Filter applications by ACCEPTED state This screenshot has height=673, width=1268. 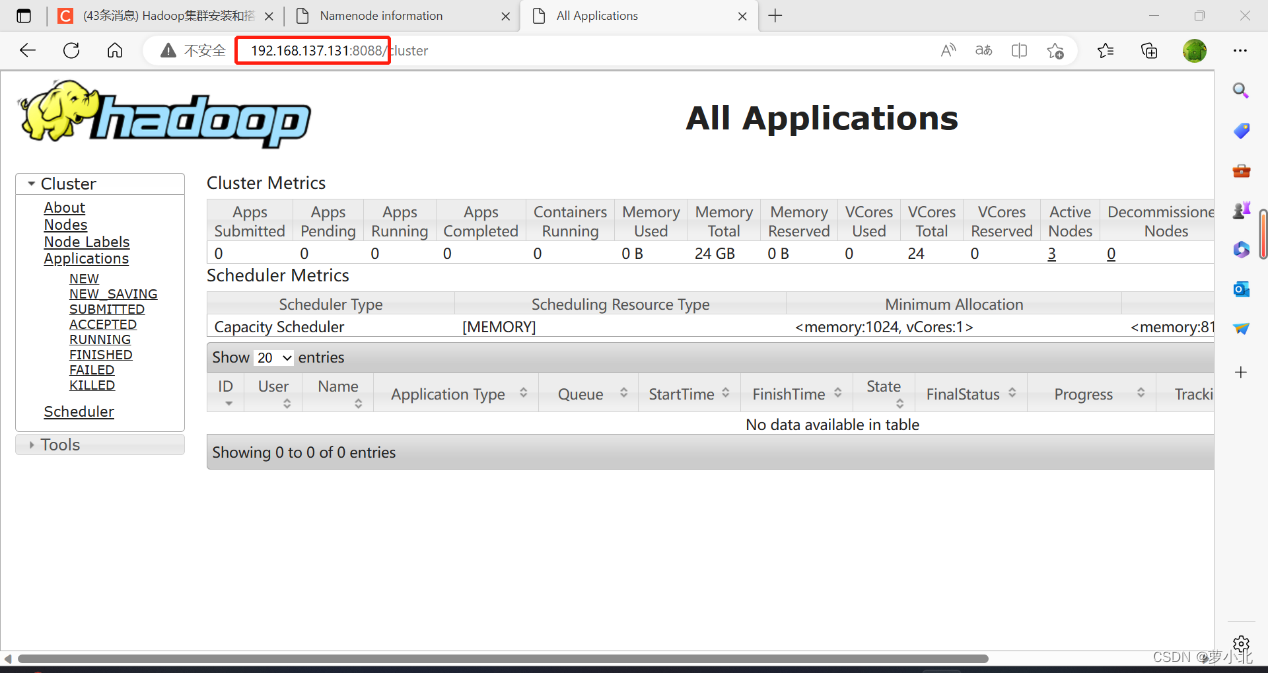pos(103,324)
